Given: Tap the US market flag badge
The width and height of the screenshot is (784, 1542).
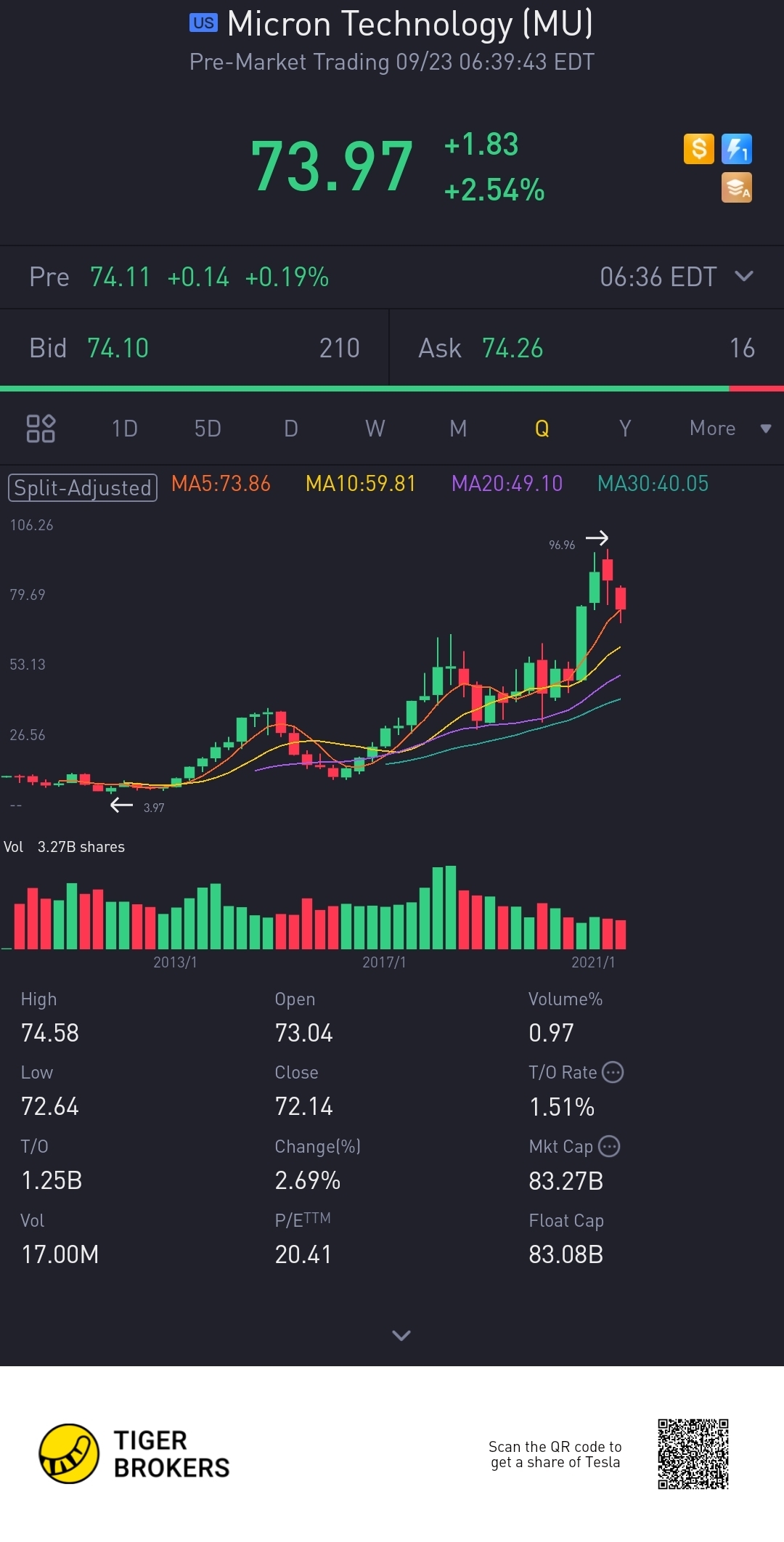Looking at the screenshot, I should [x=203, y=23].
